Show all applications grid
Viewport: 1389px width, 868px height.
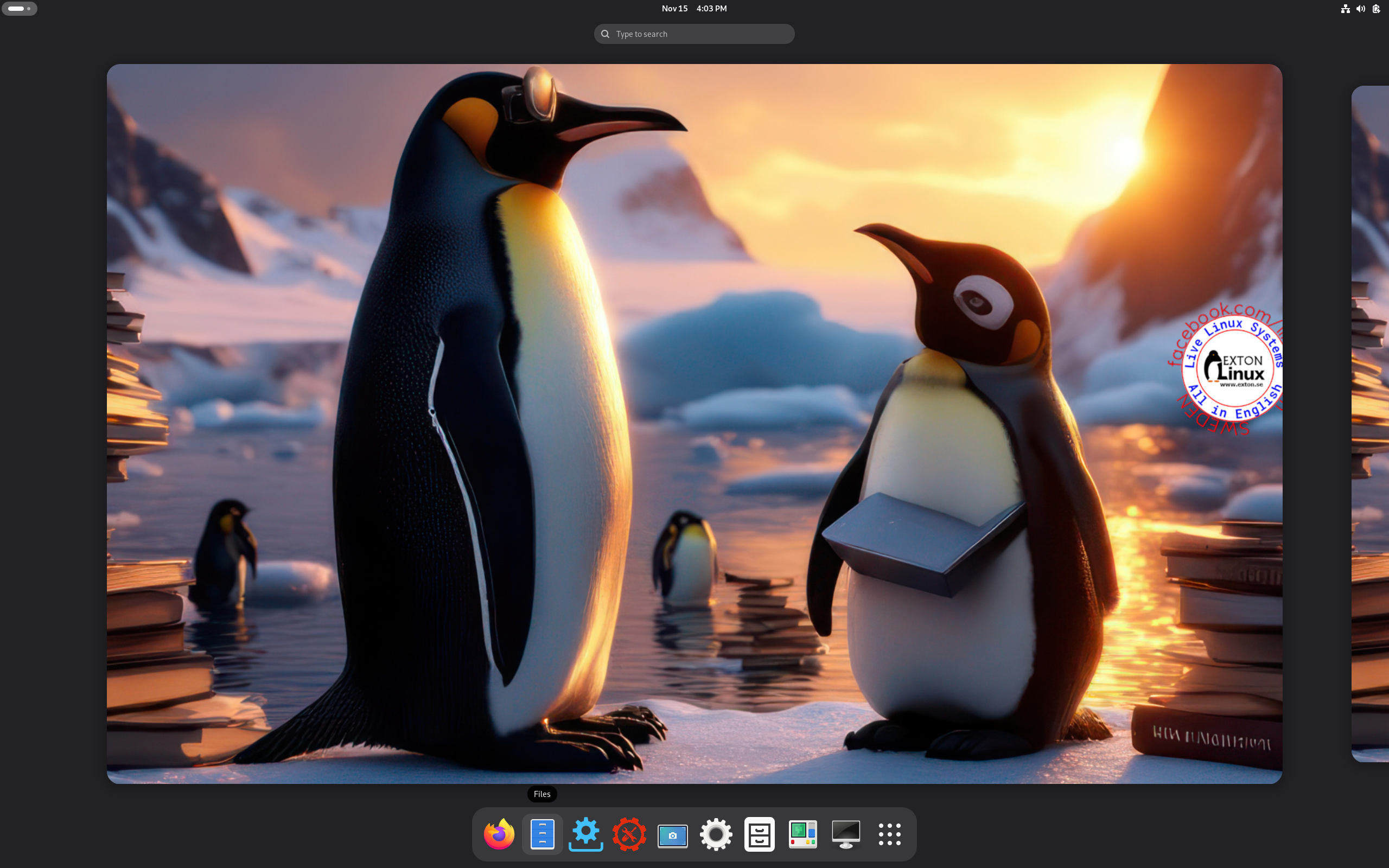tap(890, 834)
